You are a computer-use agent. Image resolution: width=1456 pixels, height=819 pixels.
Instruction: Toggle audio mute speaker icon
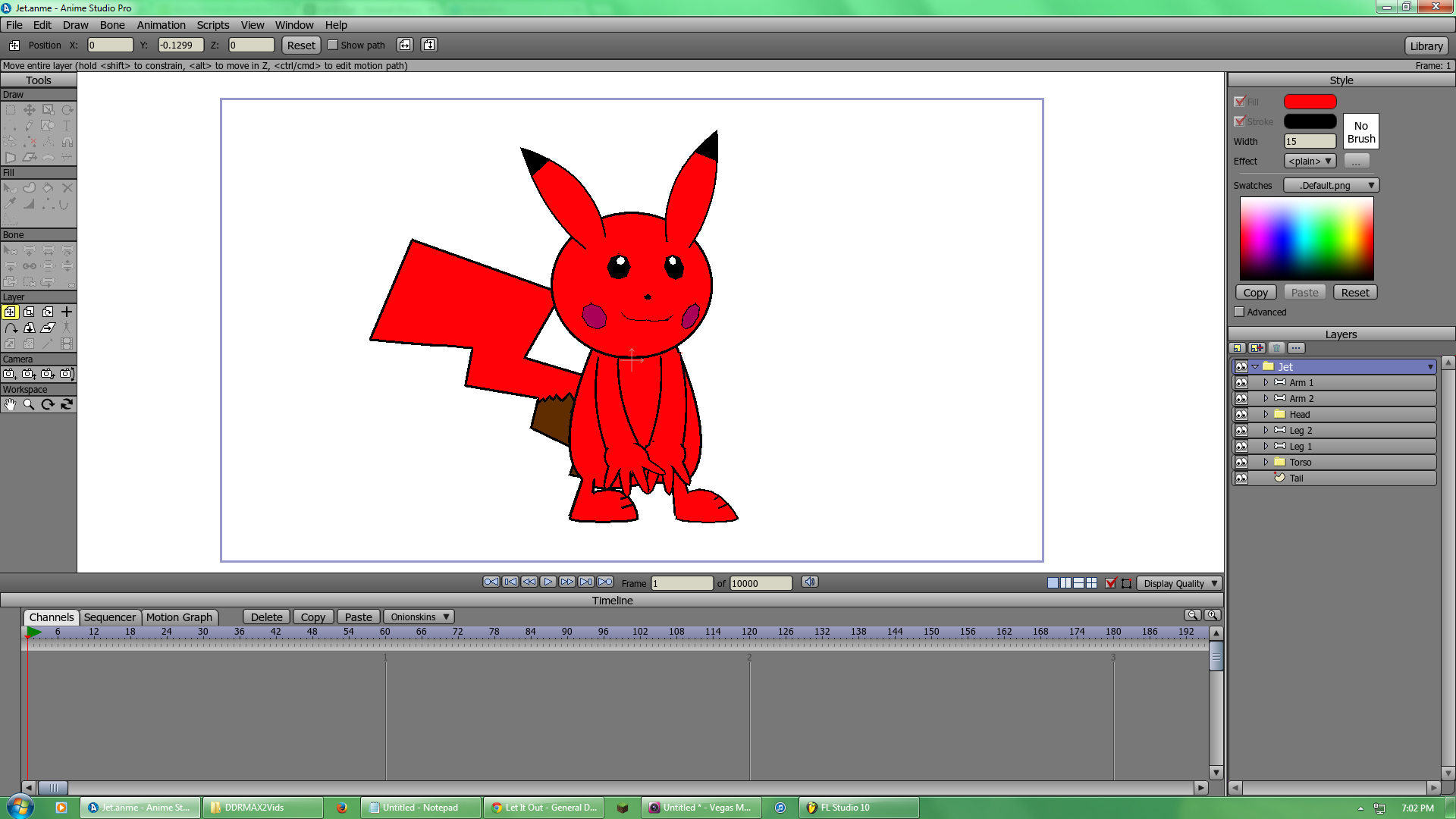tap(810, 582)
